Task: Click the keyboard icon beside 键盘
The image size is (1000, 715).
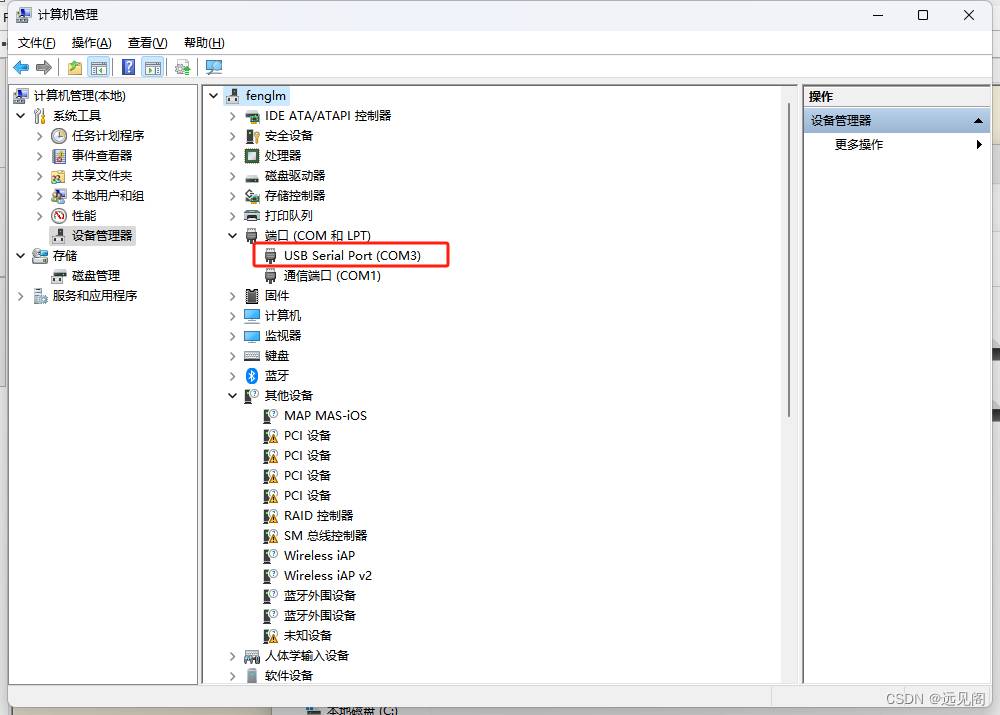Action: point(252,356)
